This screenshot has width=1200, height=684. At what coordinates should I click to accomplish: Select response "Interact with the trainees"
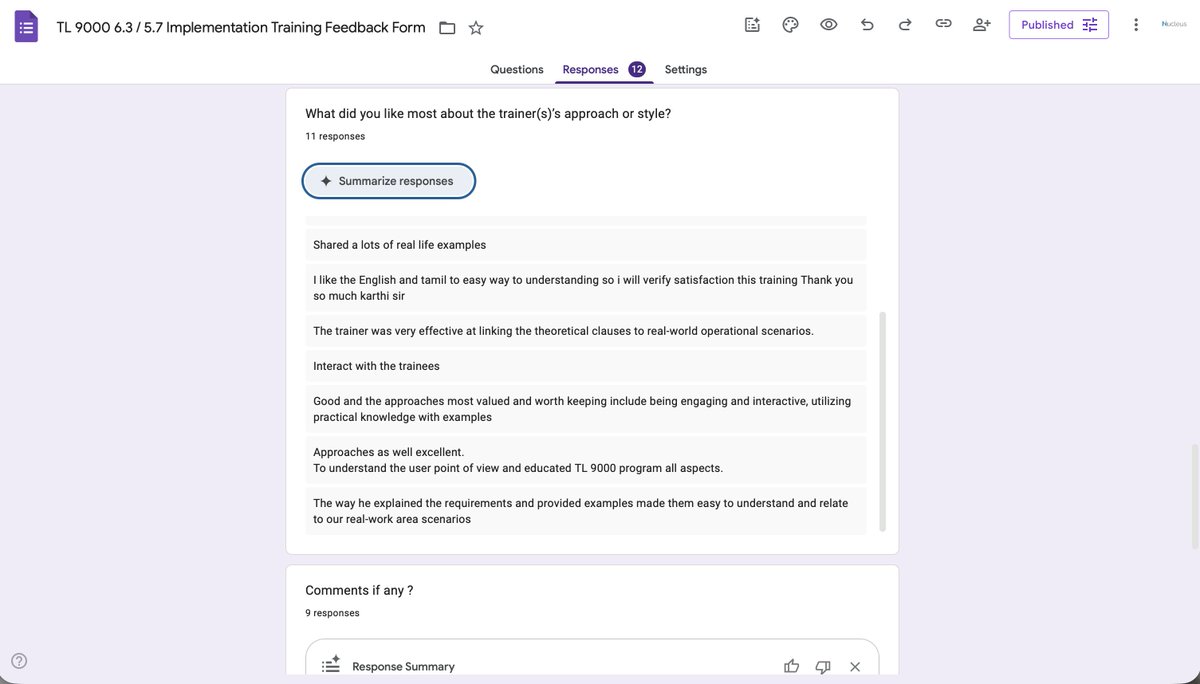click(x=586, y=366)
